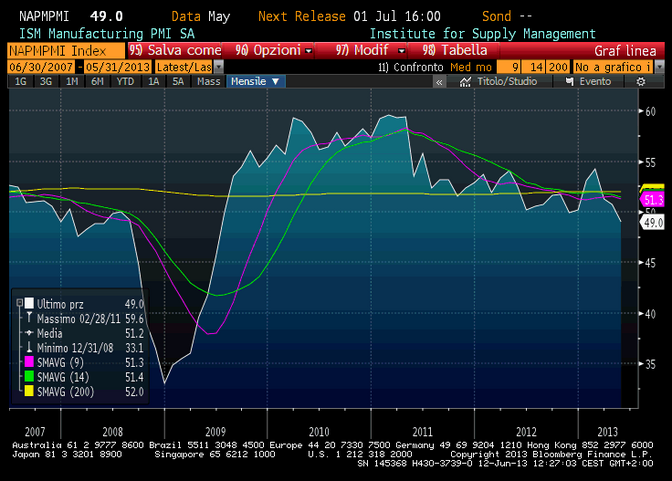Open the 'No a grafico' dropdown
The image size is (672, 481).
tap(612, 66)
